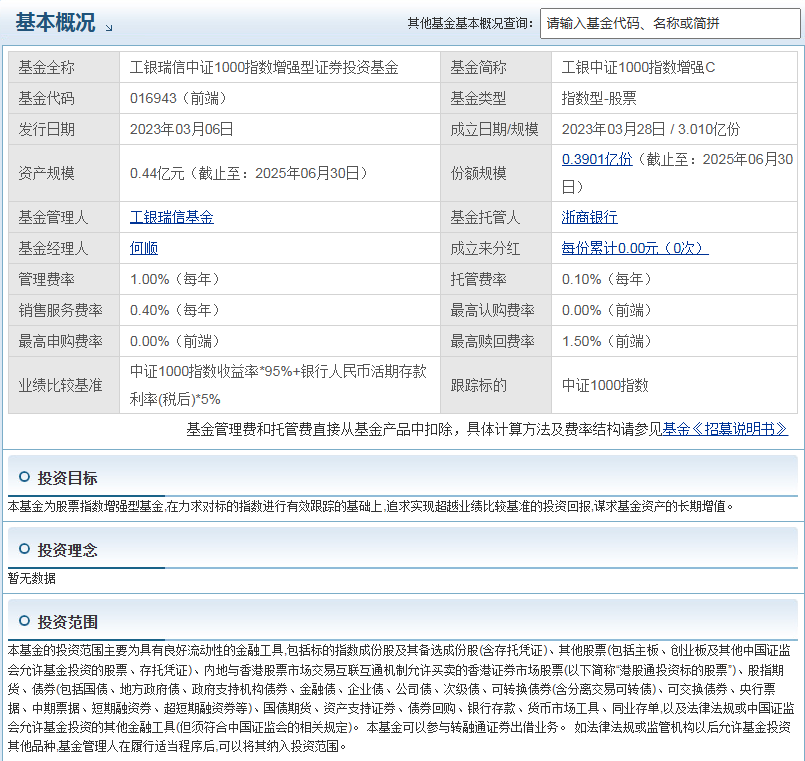Screen dimensions: 805x761
Task: Select the 基金类型 label cell
Action: pos(496,98)
